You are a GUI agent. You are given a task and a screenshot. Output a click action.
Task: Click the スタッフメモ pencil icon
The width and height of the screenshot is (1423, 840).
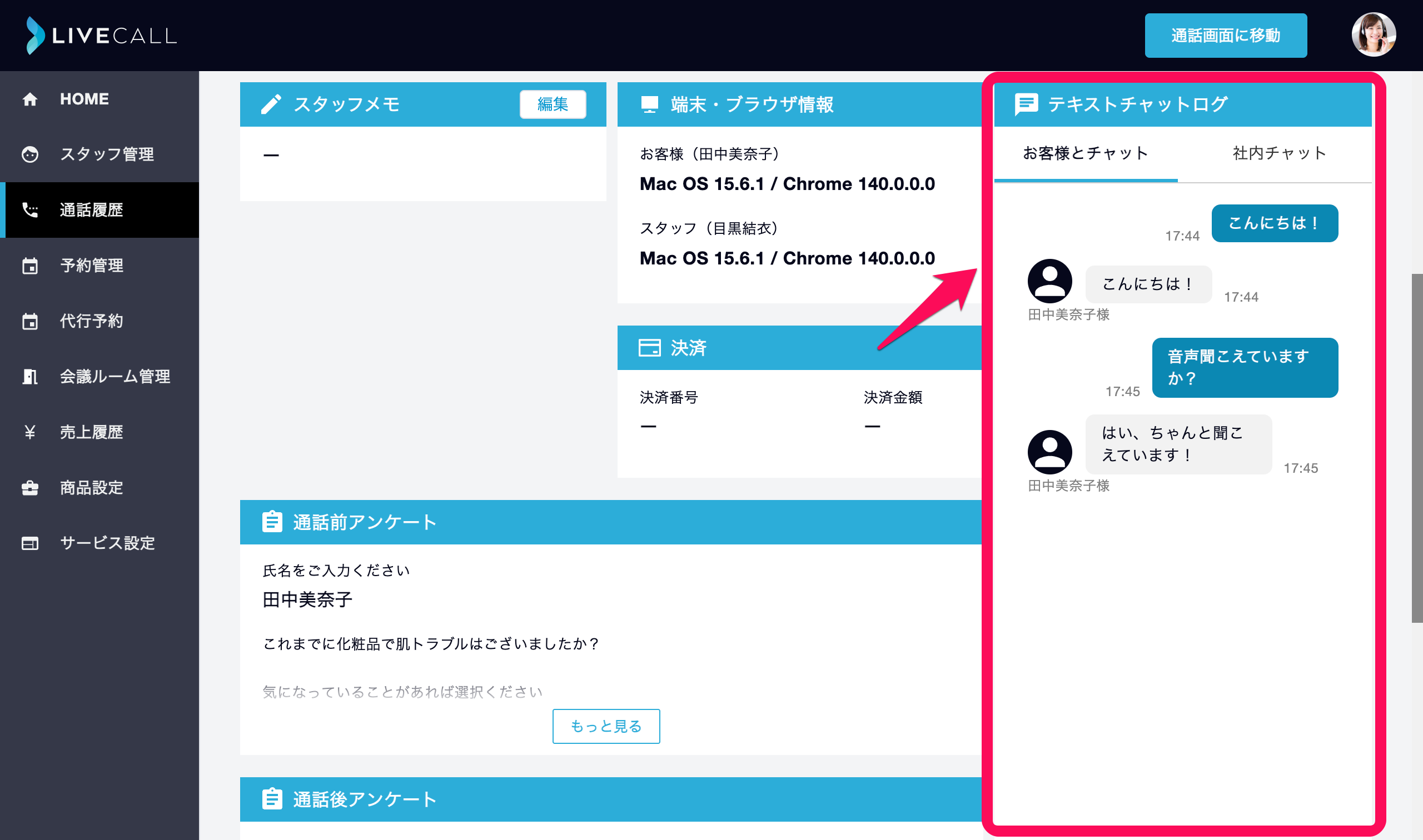pos(271,104)
